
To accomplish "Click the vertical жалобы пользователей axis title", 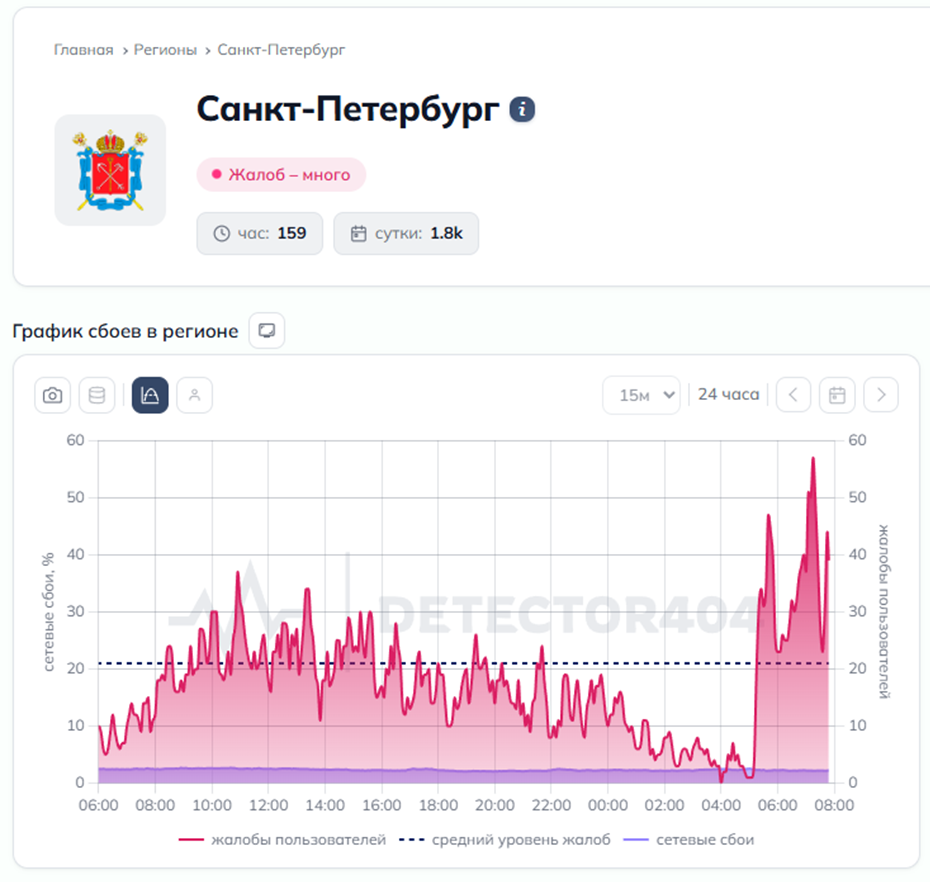I will (884, 612).
